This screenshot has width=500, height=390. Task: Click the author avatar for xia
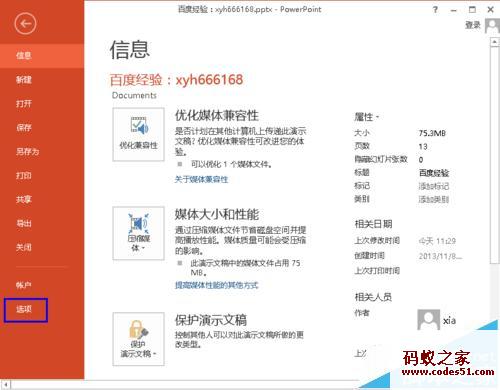point(429,320)
